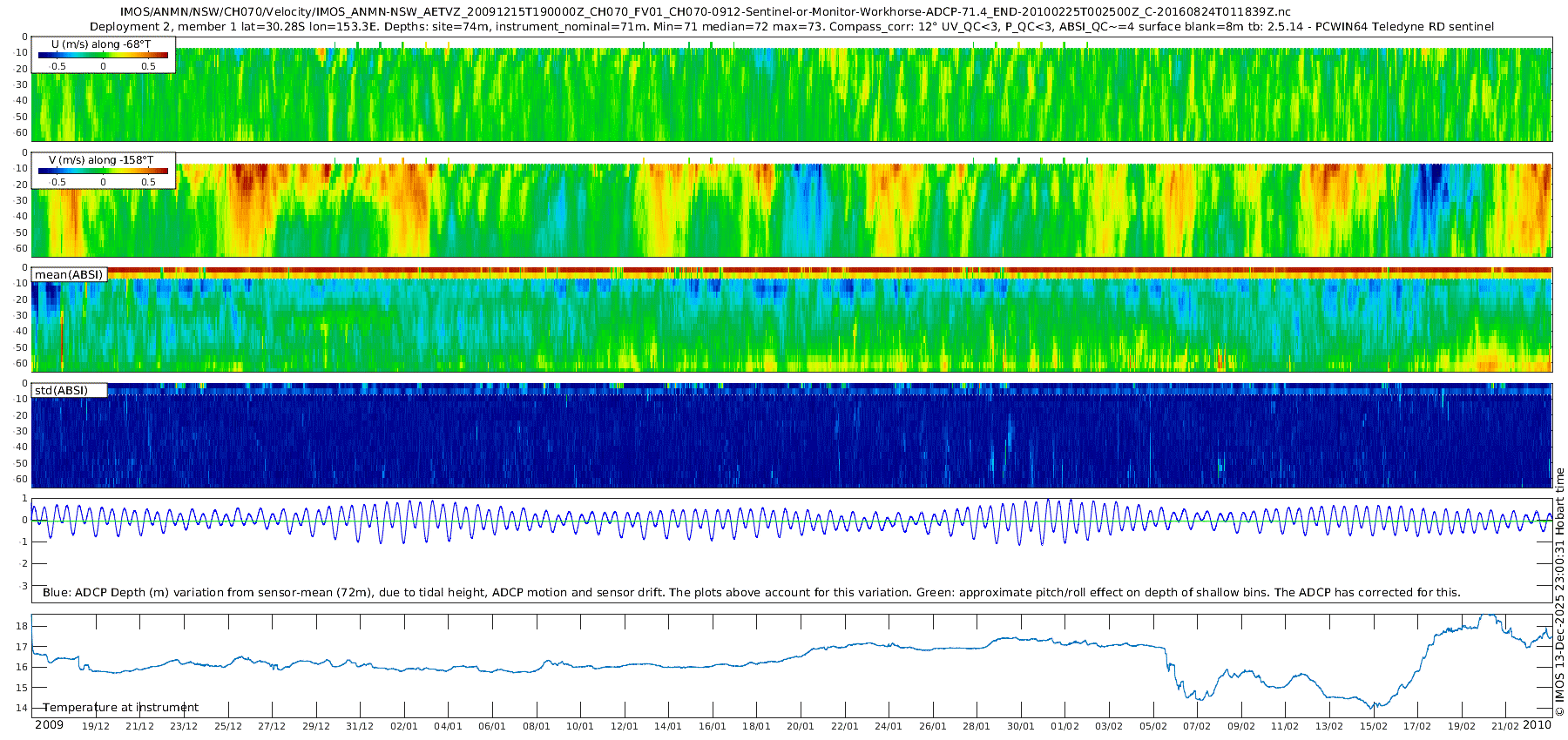
Task: Click the V (m/s) along -158°T colorbar
Action: [103, 171]
